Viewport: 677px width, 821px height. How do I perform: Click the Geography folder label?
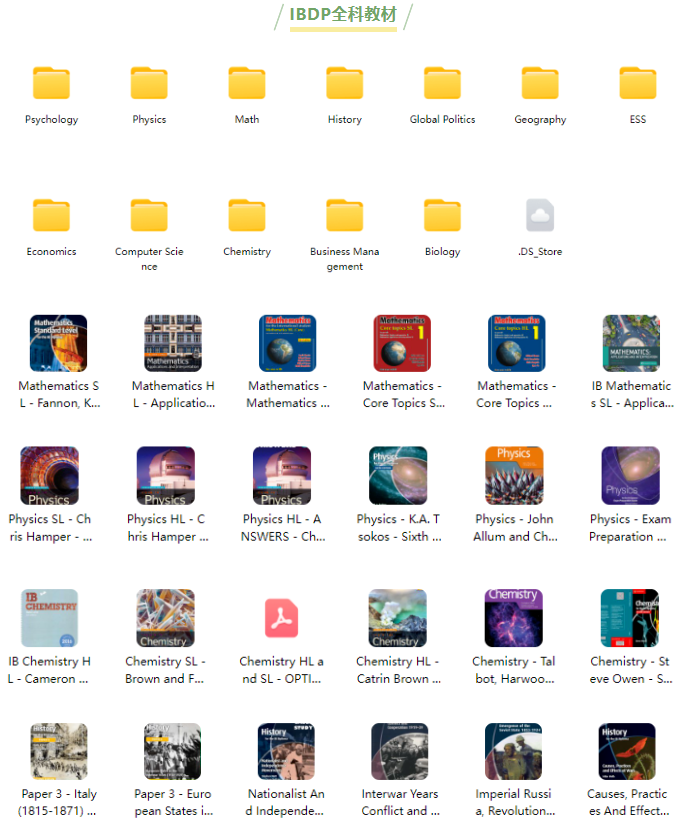tap(540, 120)
